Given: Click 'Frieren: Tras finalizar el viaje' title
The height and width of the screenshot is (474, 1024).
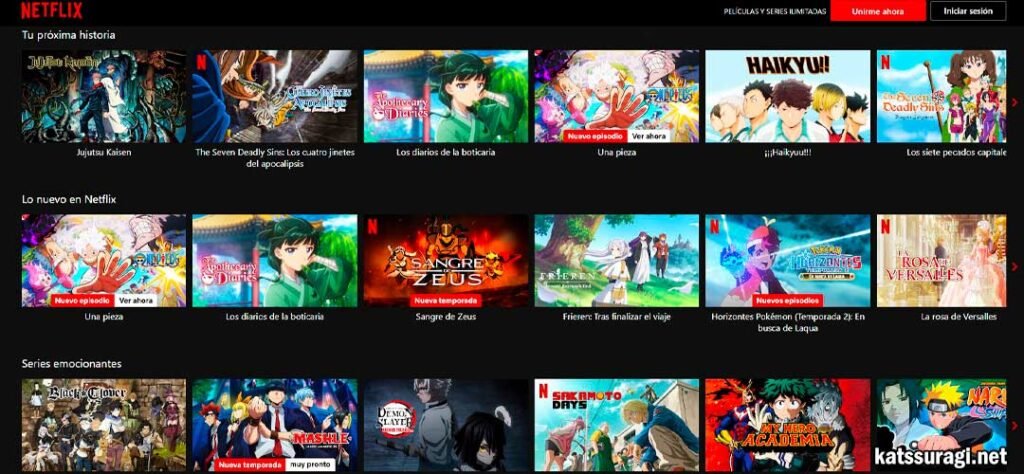Looking at the screenshot, I should click(616, 317).
